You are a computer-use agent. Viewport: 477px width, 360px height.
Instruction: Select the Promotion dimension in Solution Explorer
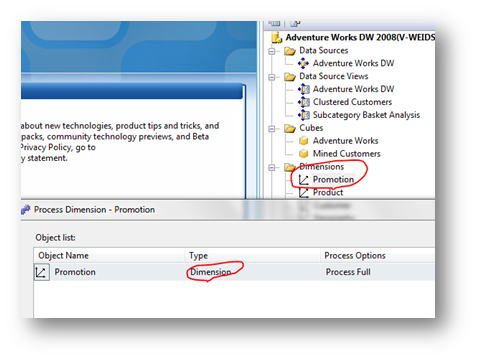coord(333,179)
